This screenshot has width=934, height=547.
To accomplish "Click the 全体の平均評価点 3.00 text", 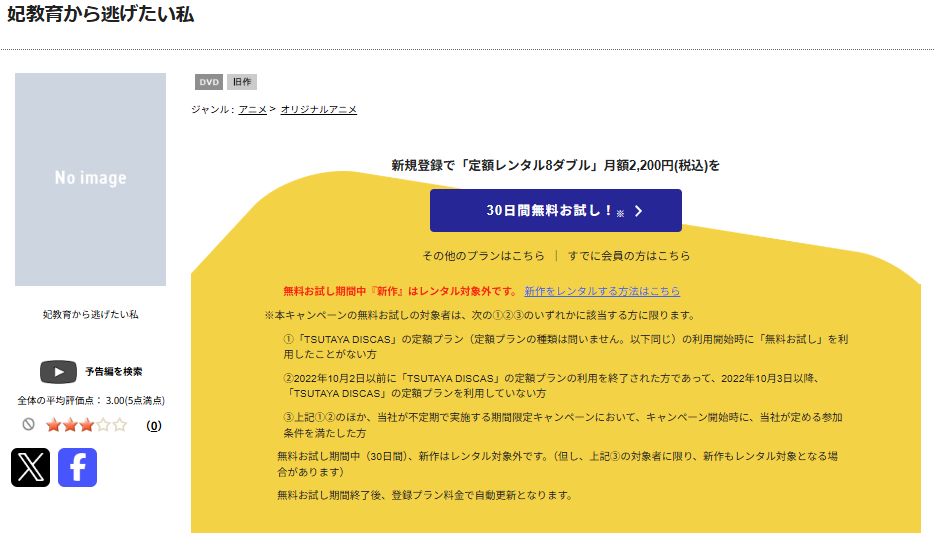I will click(x=91, y=400).
